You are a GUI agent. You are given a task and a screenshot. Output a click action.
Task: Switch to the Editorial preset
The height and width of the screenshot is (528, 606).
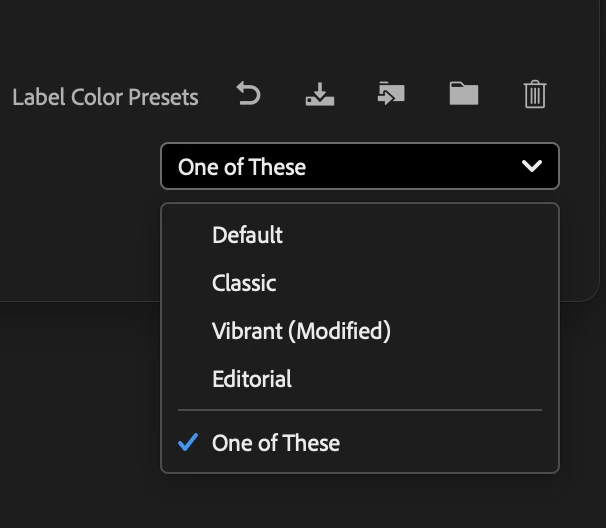click(252, 379)
